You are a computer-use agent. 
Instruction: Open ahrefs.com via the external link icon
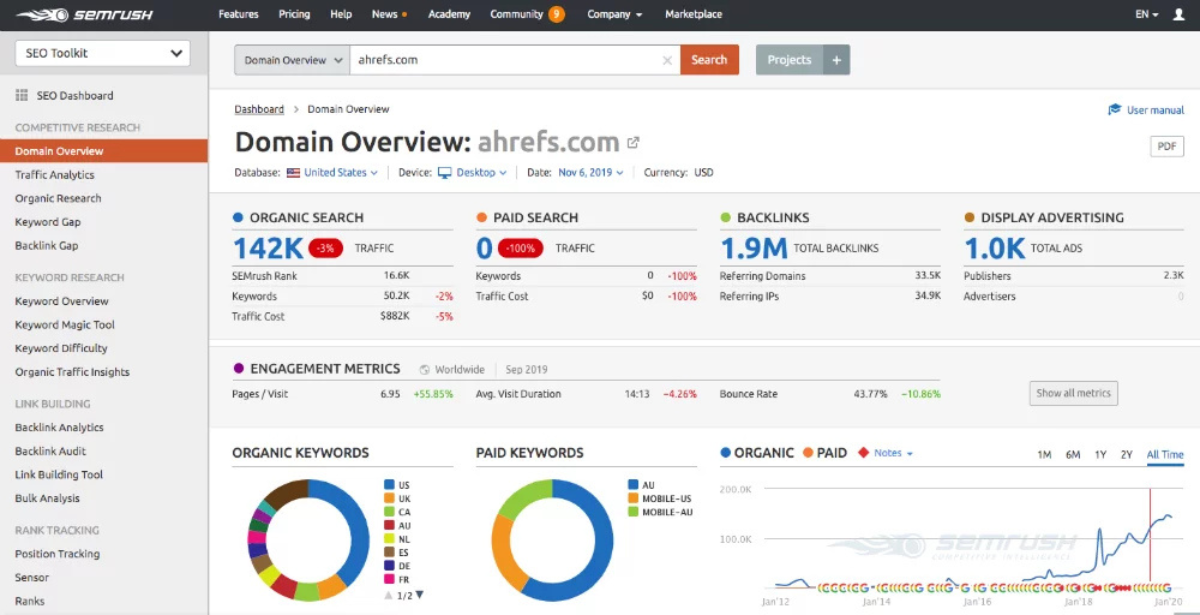[x=633, y=141]
